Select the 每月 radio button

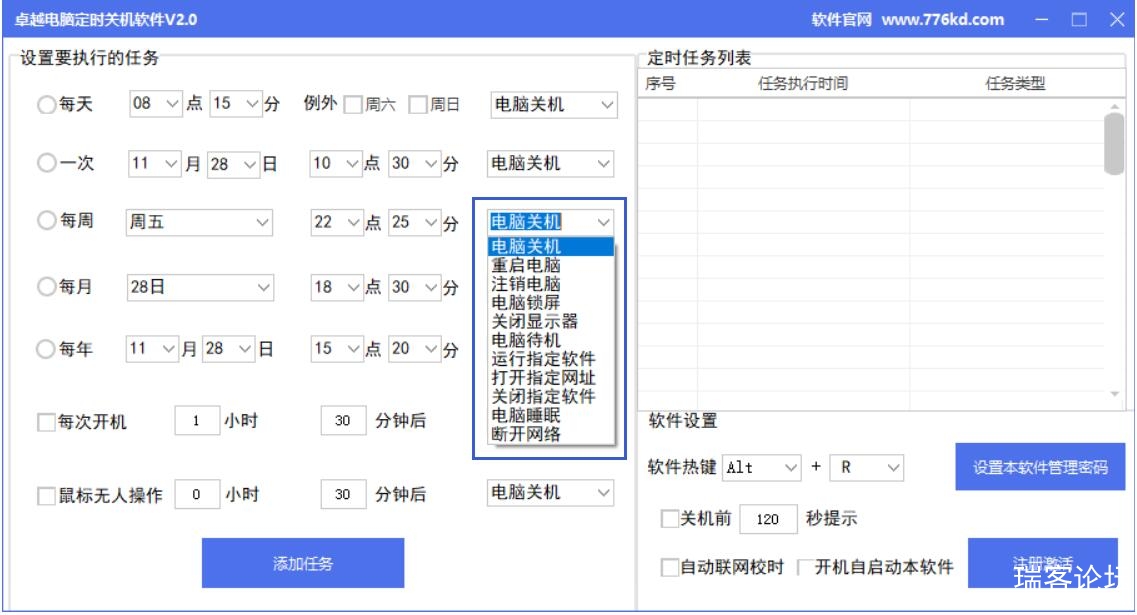[46, 286]
